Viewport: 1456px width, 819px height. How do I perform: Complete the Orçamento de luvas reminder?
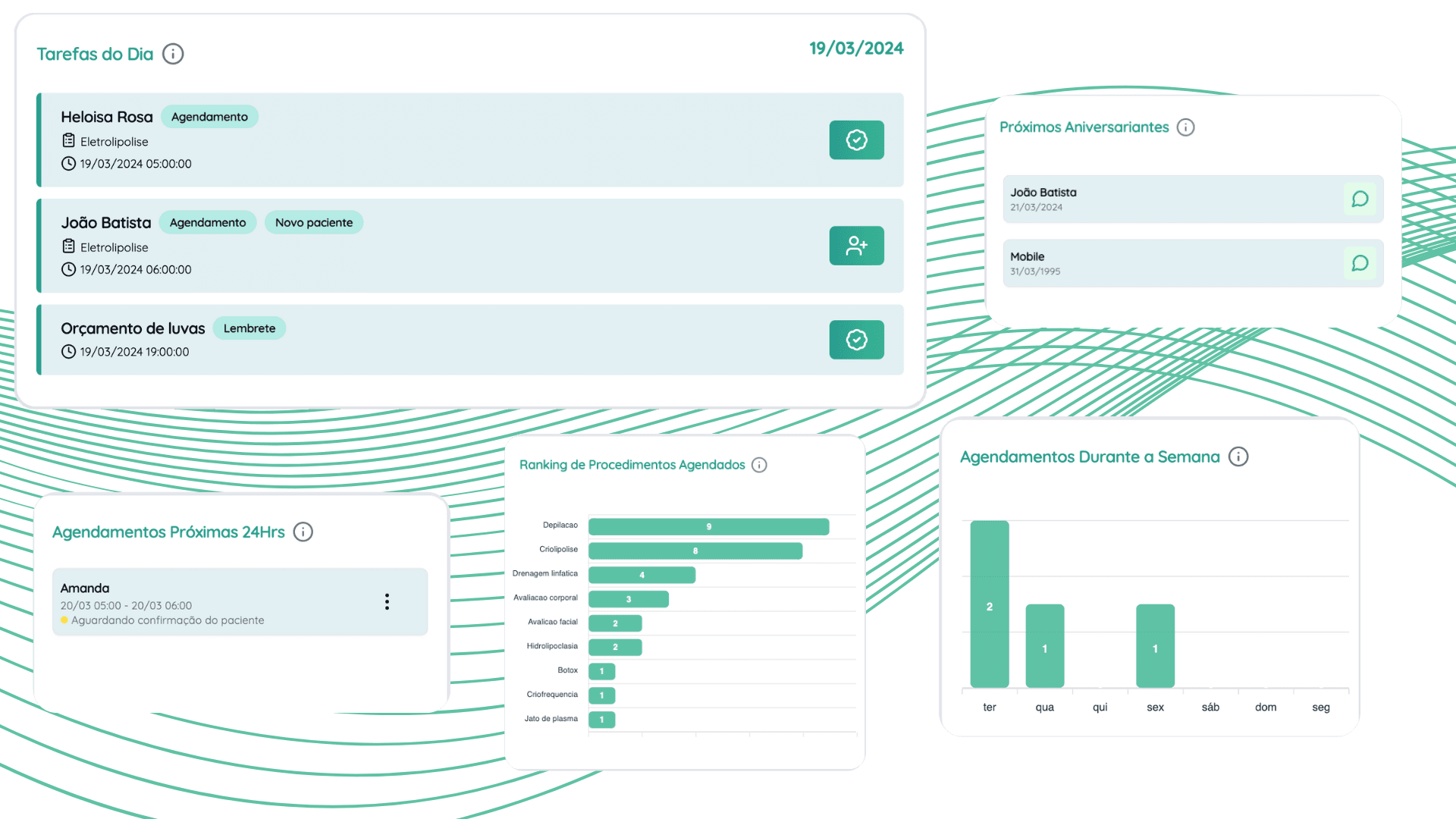pyautogui.click(x=856, y=340)
